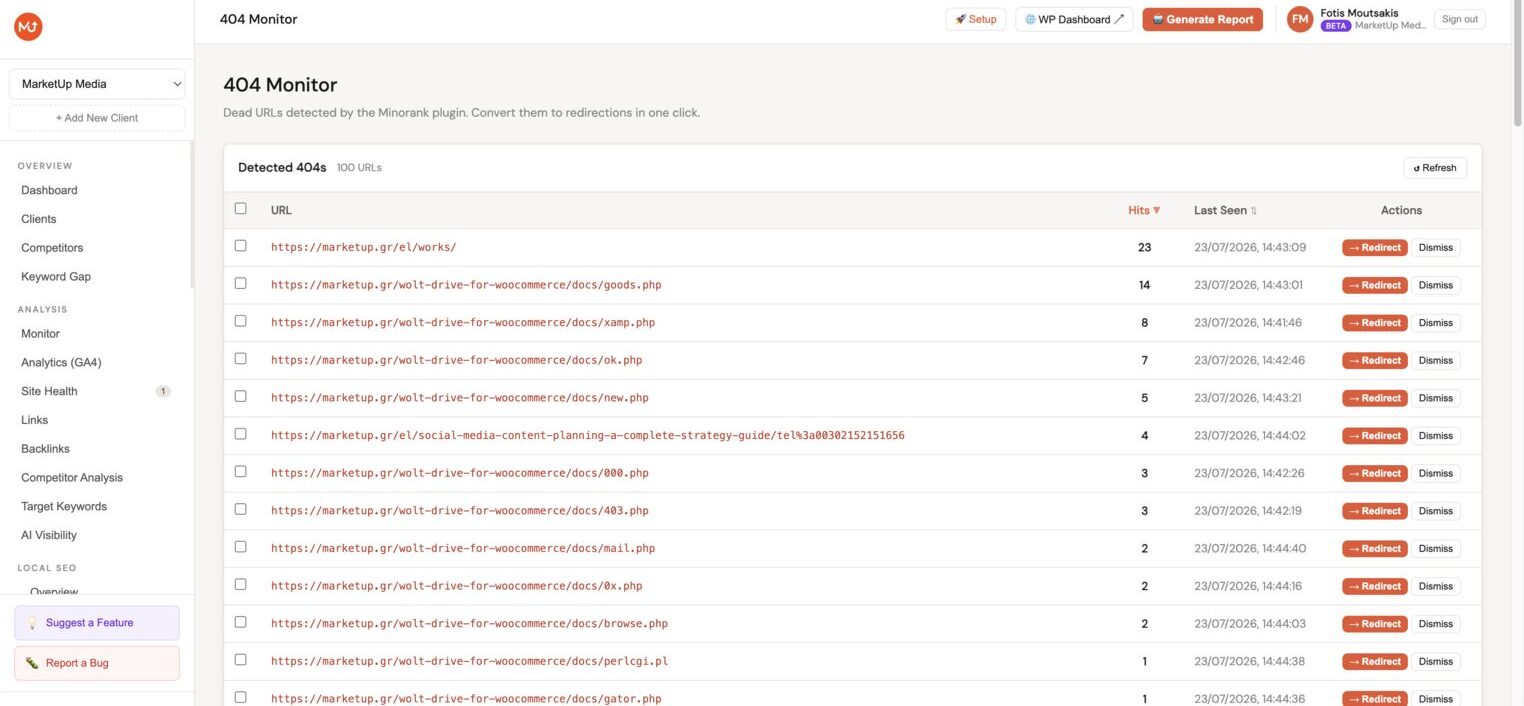Click Generate Report button
Screen dimensions: 1524x706
[x=1202, y=19]
